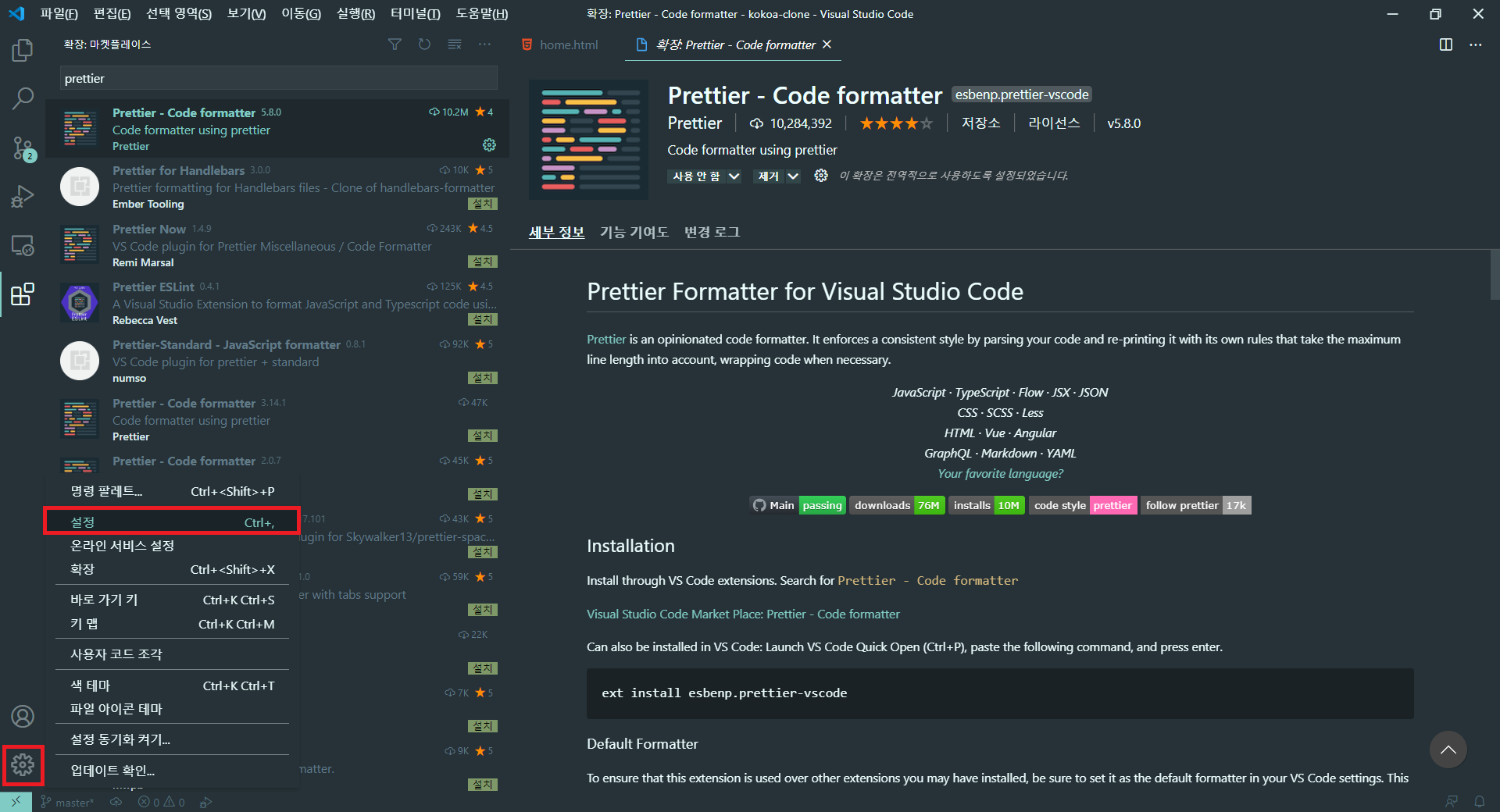This screenshot has height=812, width=1500.
Task: Open the 보기(V) menu
Action: [246, 14]
